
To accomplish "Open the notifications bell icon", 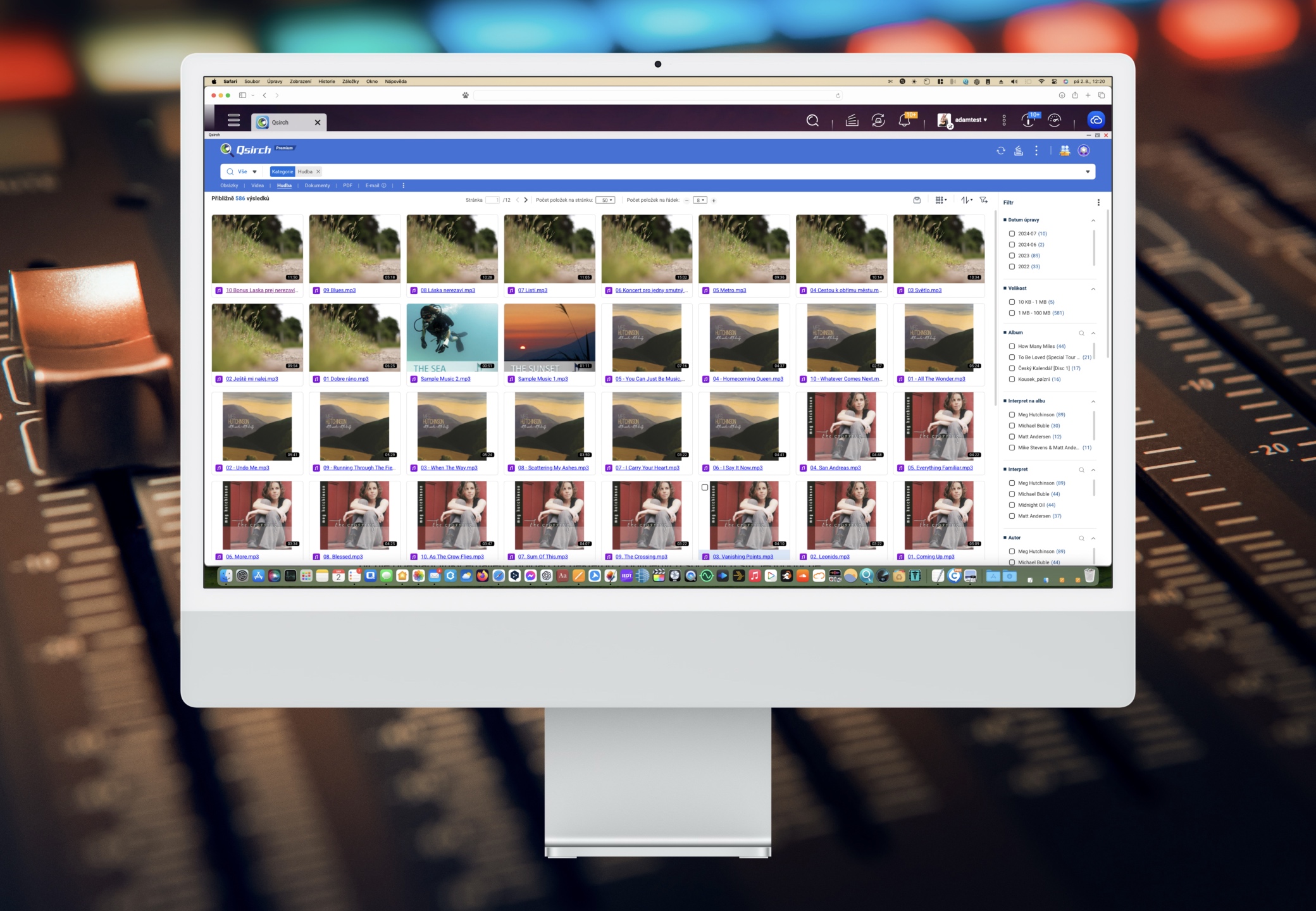I will point(904,120).
